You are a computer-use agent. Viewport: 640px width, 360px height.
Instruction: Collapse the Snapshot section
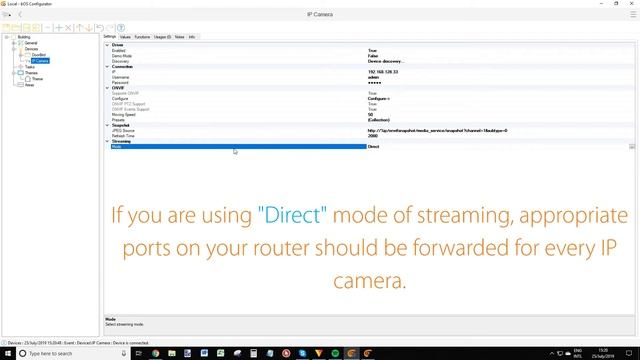107,125
